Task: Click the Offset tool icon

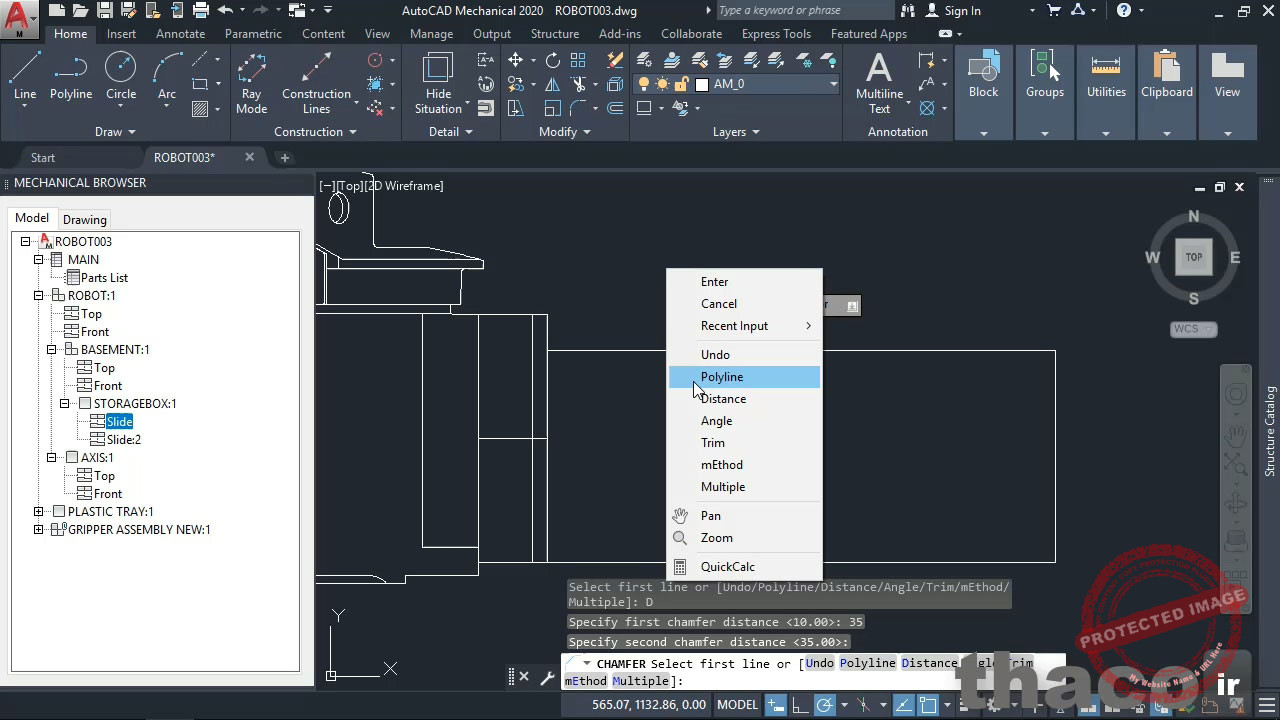Action: click(615, 108)
